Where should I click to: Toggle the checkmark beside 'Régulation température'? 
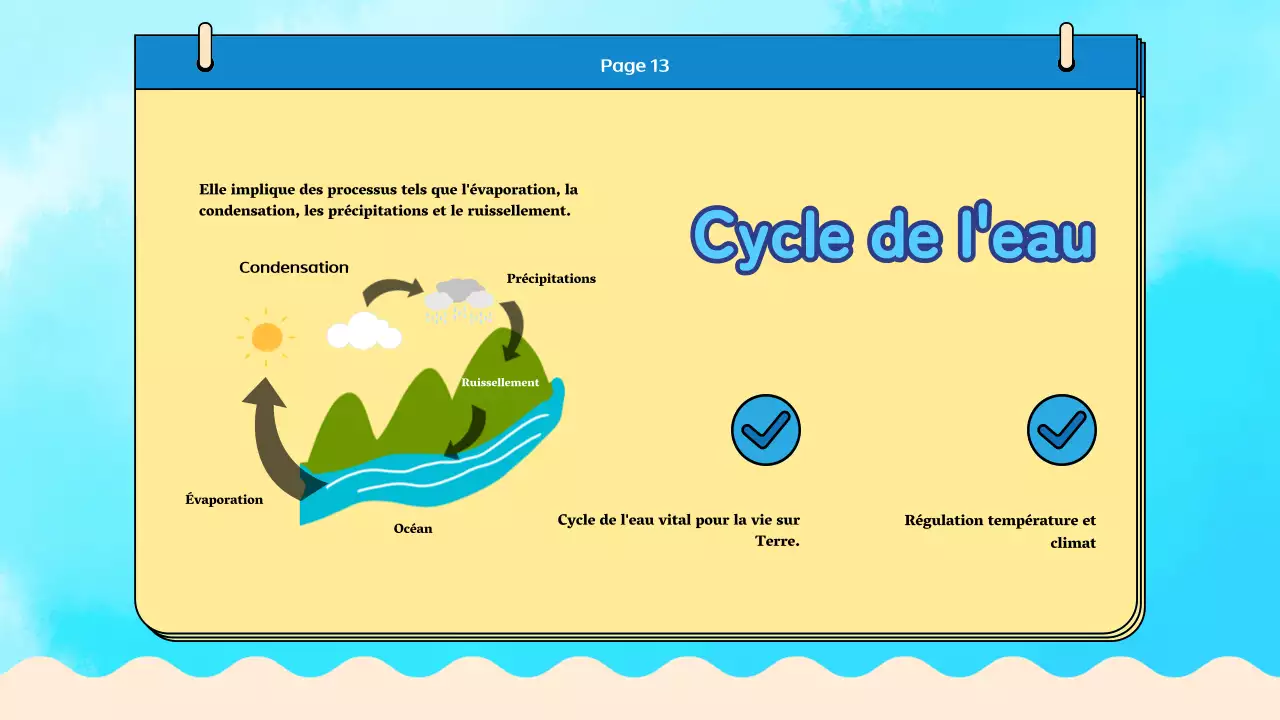(1061, 429)
